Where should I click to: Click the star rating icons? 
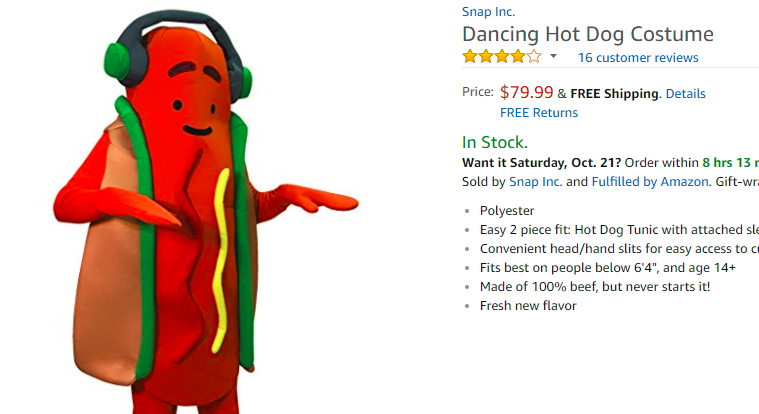coord(501,57)
